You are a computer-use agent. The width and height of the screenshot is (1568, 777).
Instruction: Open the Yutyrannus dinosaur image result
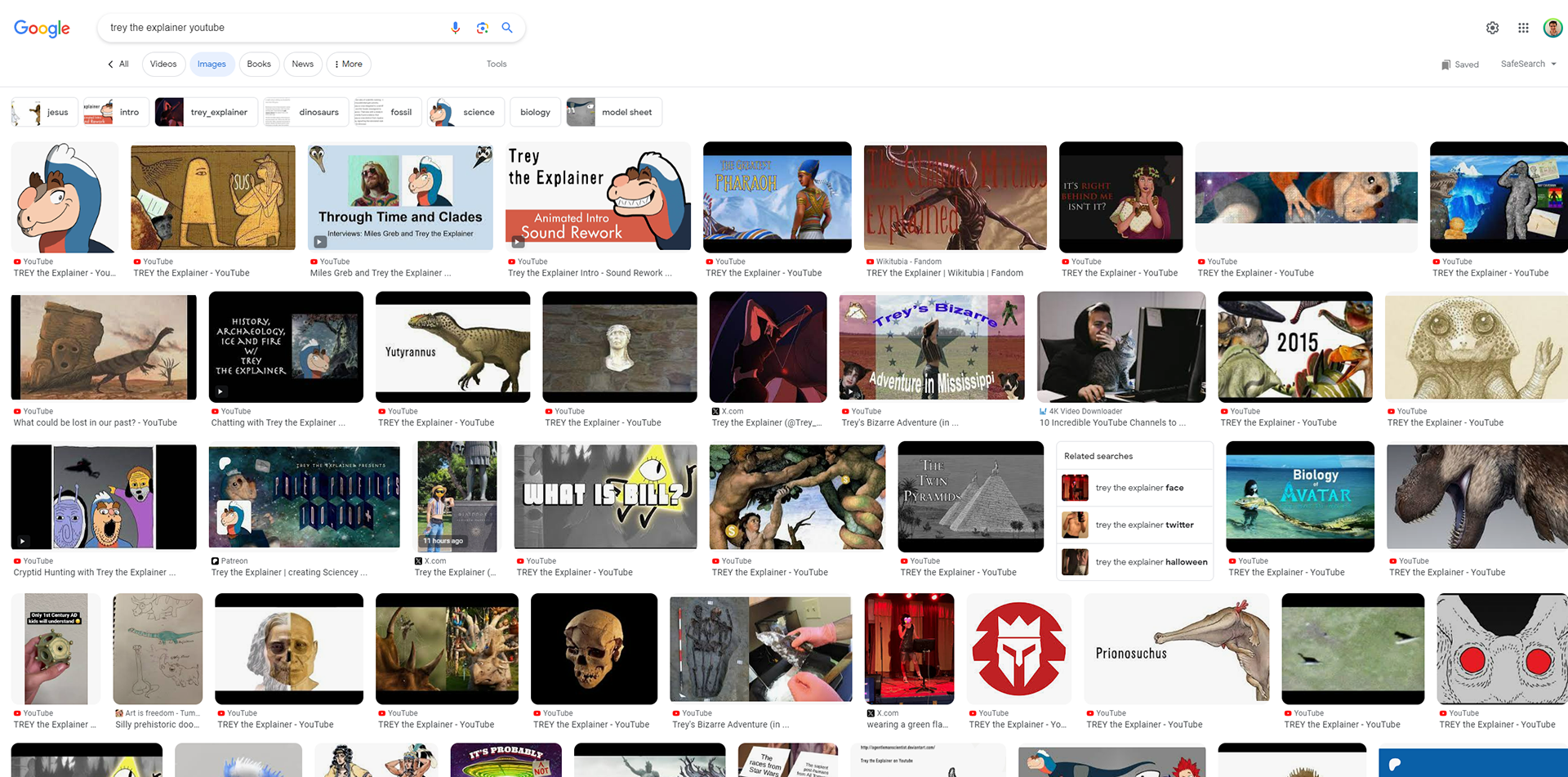click(453, 347)
